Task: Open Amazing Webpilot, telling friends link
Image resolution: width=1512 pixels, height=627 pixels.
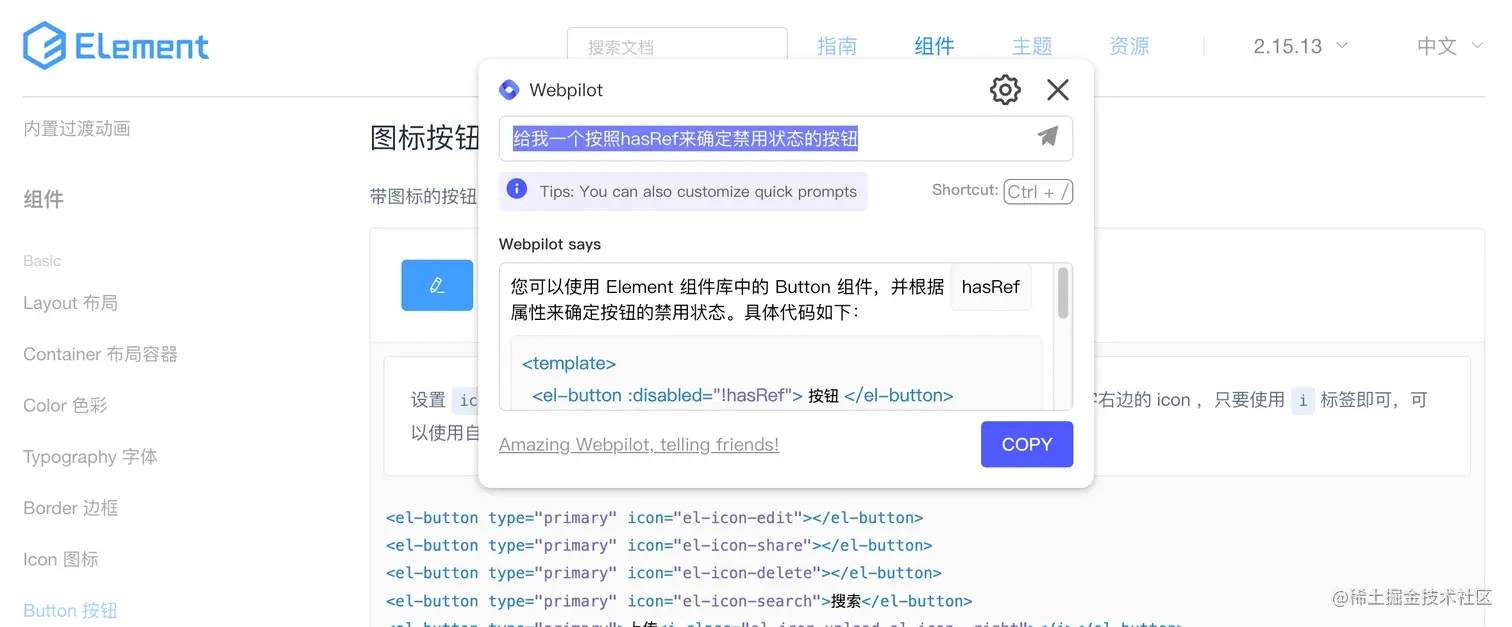Action: [x=639, y=445]
